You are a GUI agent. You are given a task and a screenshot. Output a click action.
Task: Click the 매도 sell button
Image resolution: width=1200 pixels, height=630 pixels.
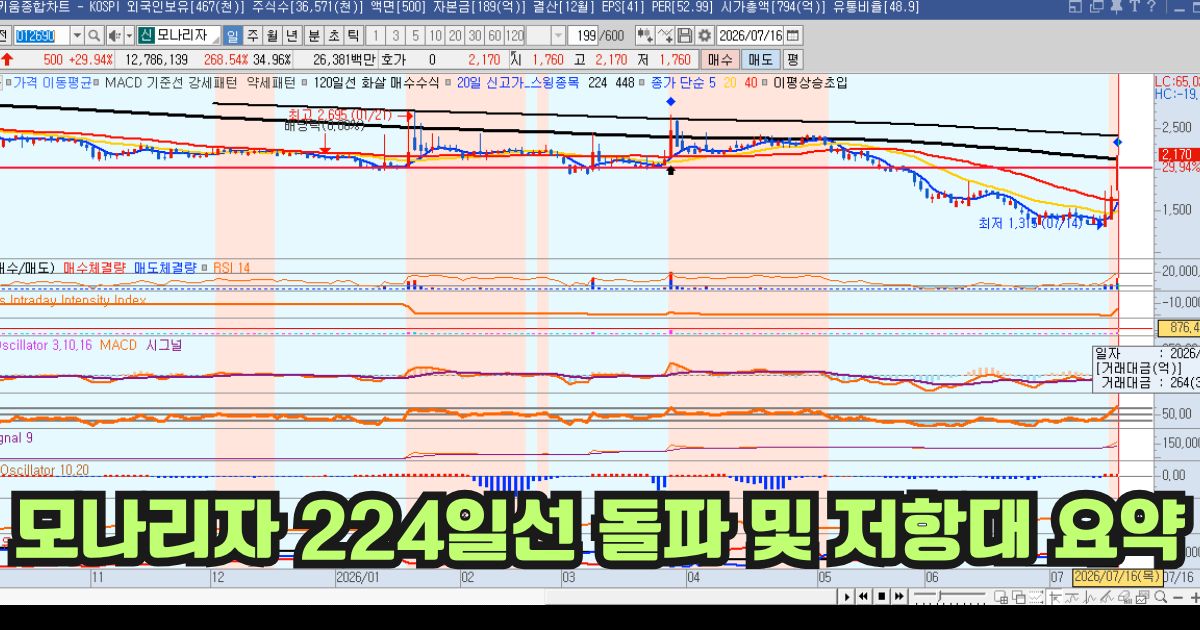point(760,60)
